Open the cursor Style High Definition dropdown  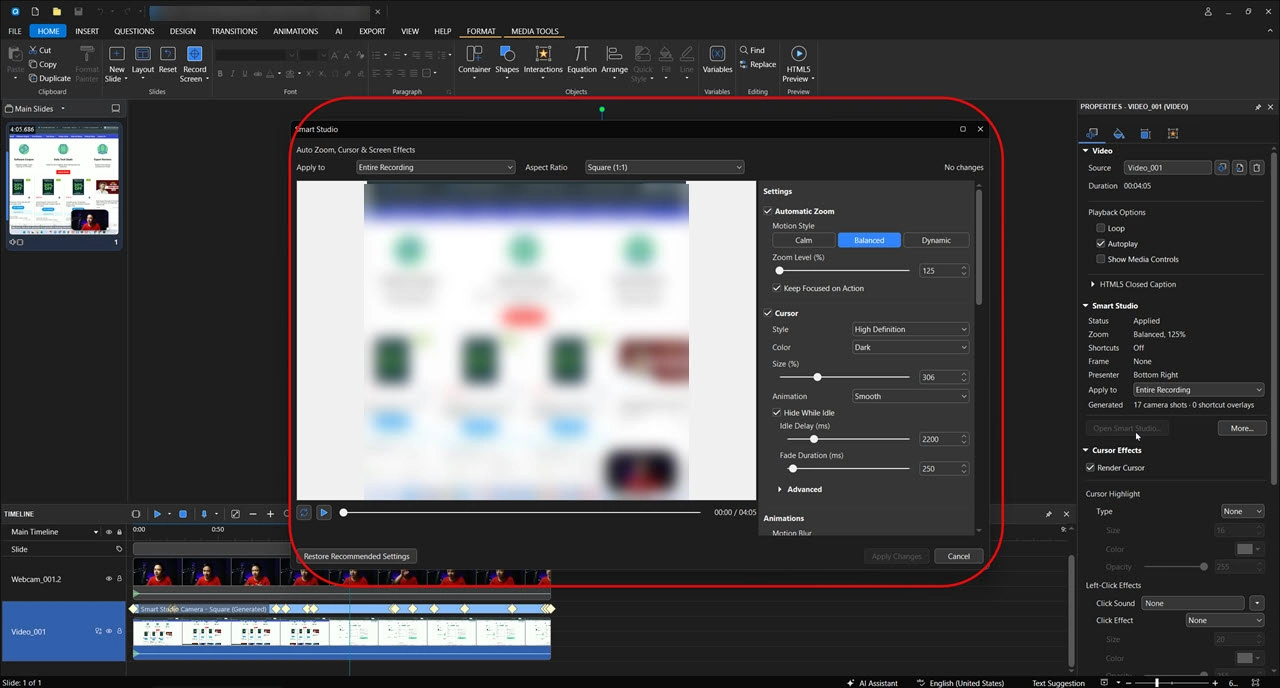point(910,329)
